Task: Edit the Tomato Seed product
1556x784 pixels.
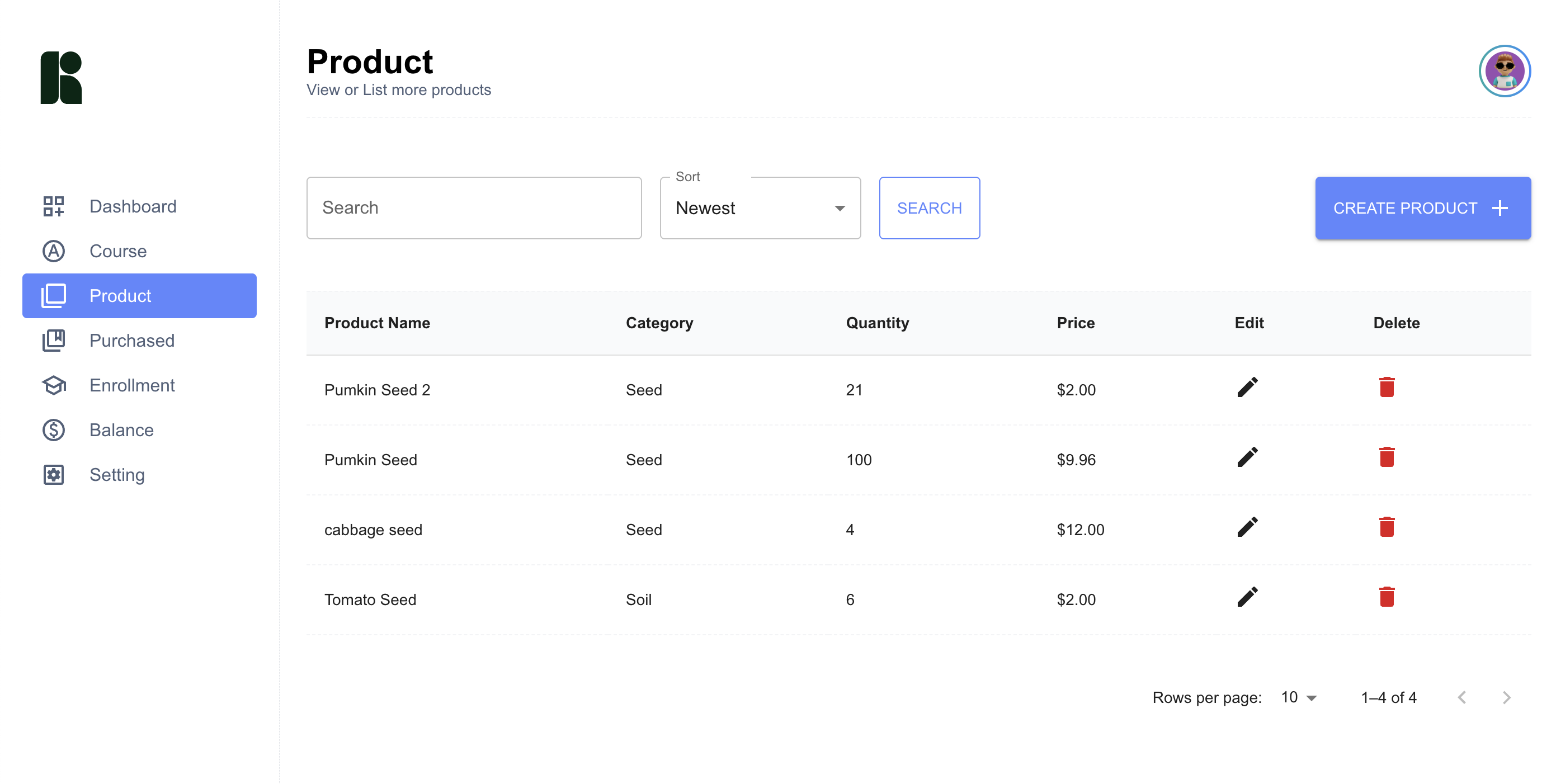Action: [1247, 597]
